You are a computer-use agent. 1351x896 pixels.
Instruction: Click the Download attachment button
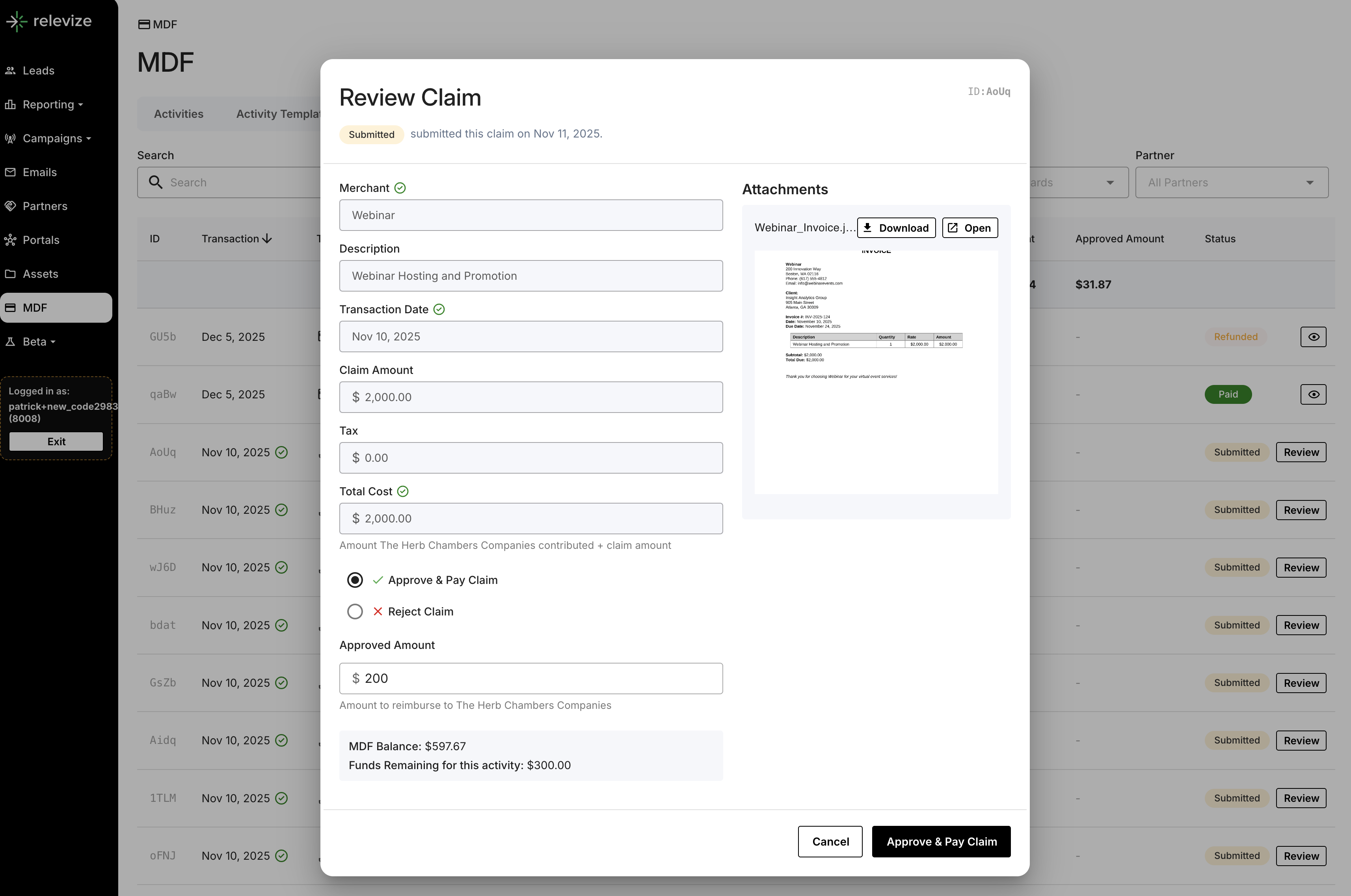(895, 228)
